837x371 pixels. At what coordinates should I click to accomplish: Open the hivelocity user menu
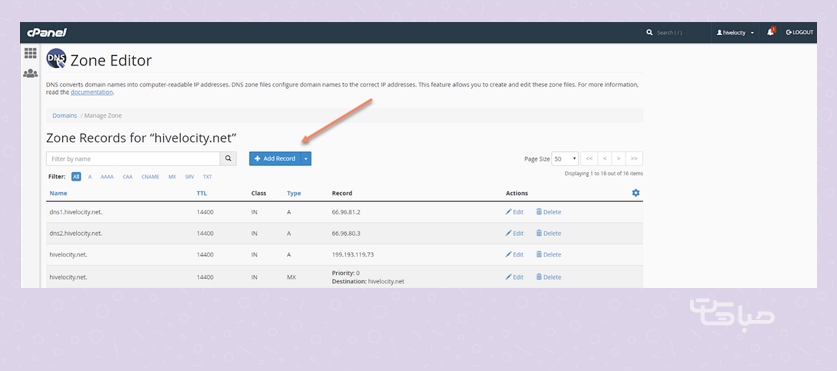click(735, 33)
